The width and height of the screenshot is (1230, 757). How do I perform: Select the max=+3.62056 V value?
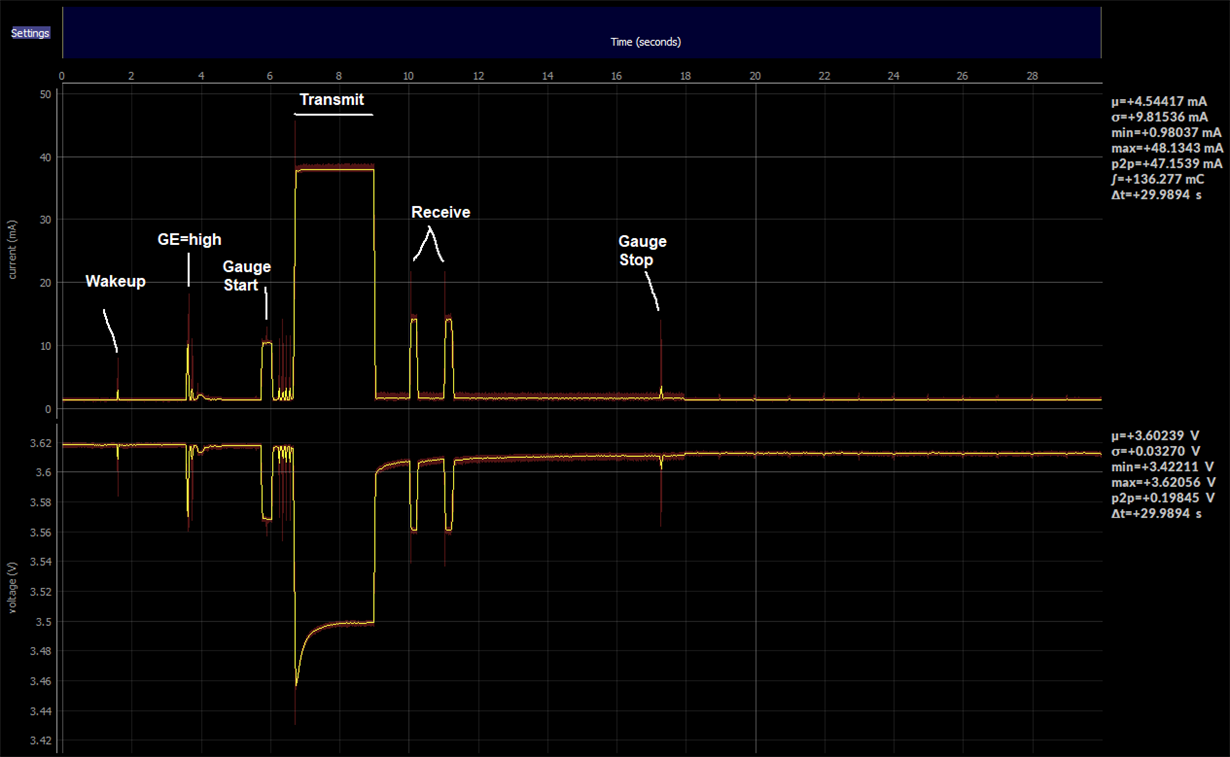(x=1163, y=482)
